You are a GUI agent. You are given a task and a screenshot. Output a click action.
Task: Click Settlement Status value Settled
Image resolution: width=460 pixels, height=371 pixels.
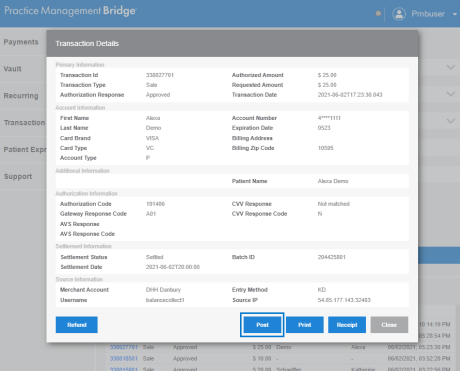point(155,257)
